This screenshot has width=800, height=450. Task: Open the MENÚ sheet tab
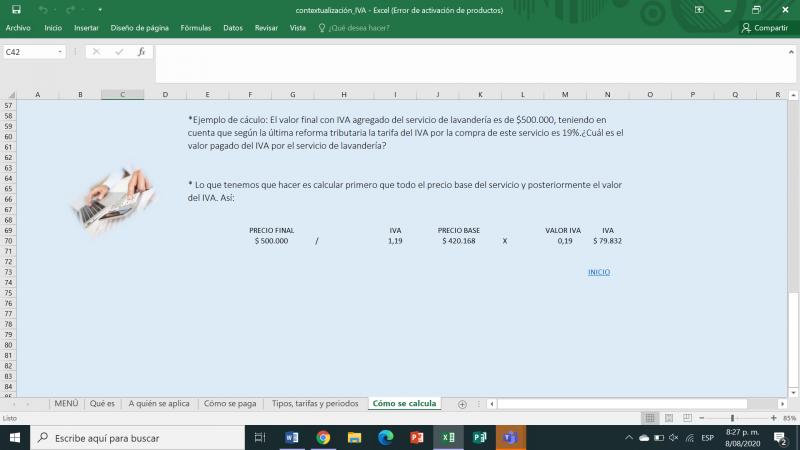pos(66,403)
